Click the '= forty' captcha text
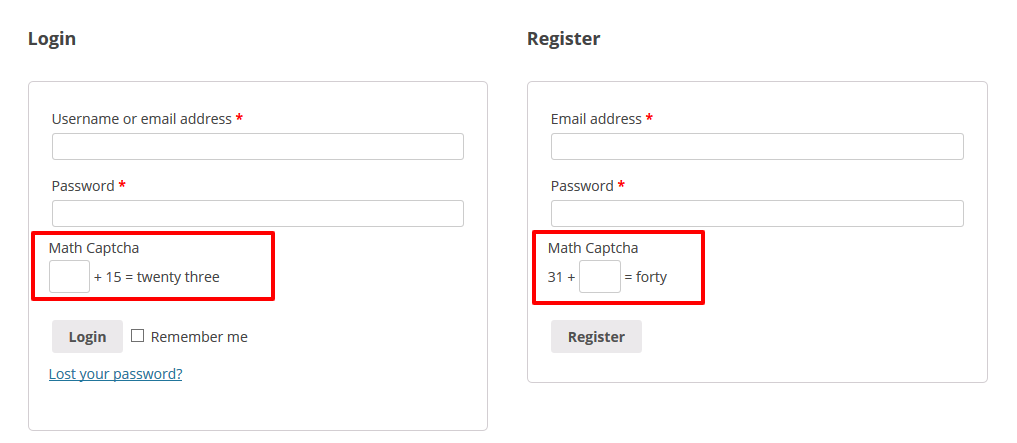 point(646,277)
